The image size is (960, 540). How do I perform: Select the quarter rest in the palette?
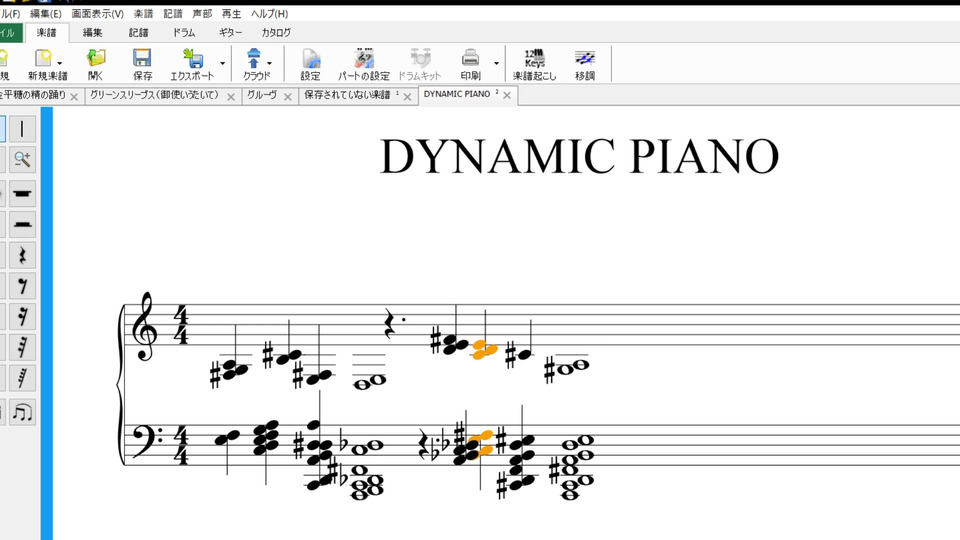pos(22,254)
